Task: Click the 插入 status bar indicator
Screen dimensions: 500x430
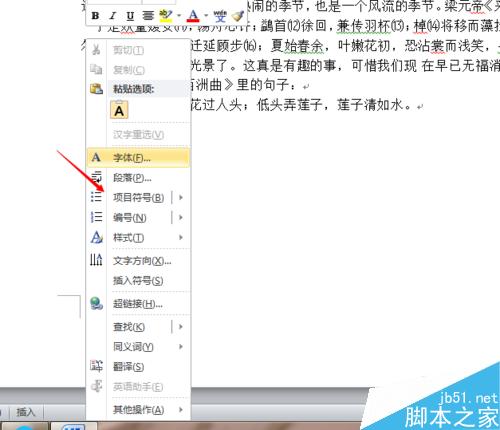Action: [x=26, y=412]
